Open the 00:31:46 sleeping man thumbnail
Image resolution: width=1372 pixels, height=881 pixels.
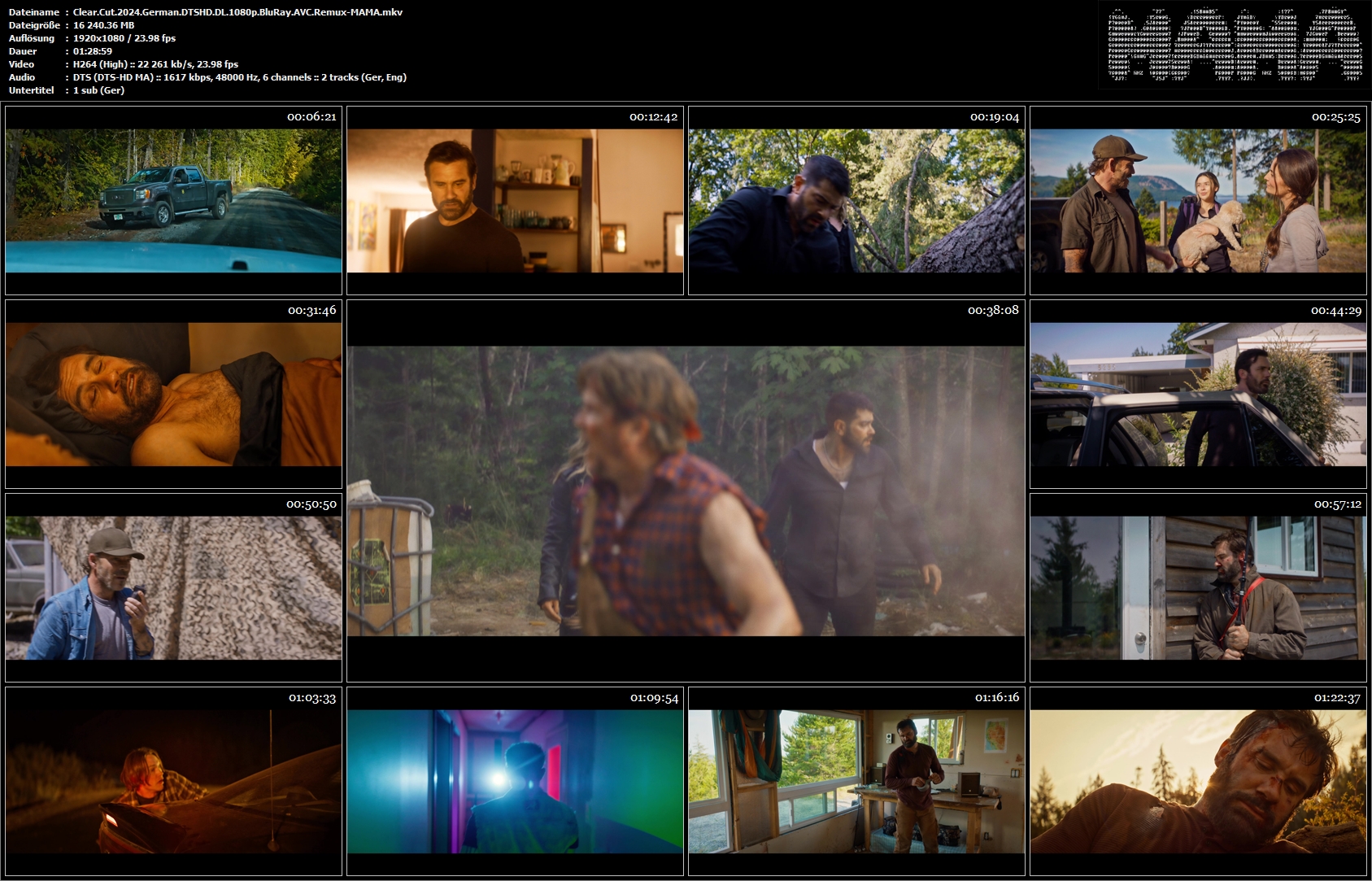[173, 394]
